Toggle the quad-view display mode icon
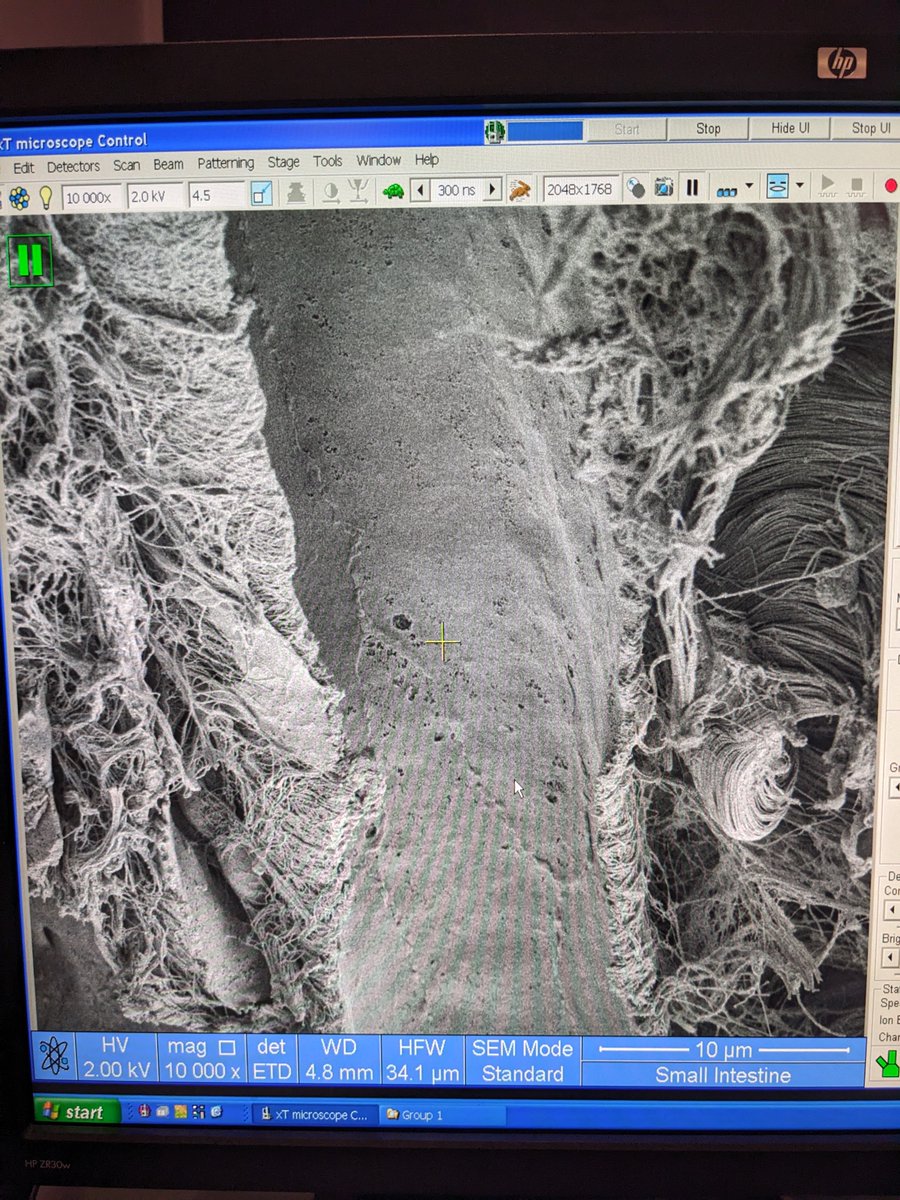 coord(727,190)
